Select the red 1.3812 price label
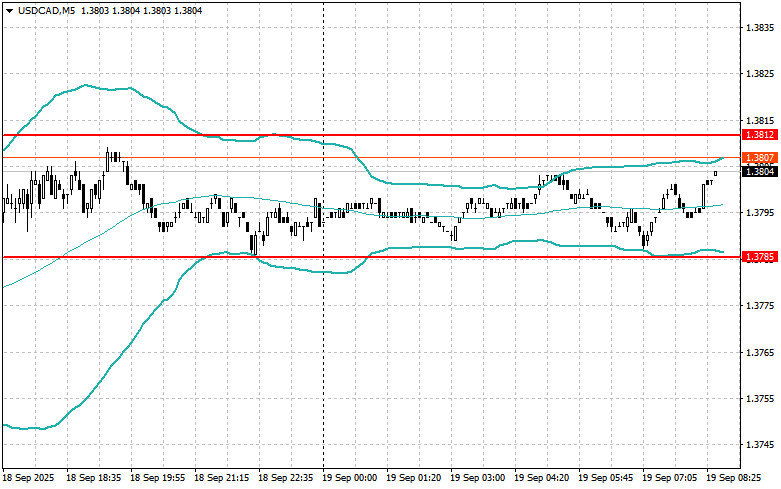The height and width of the screenshot is (489, 781). (x=760, y=134)
